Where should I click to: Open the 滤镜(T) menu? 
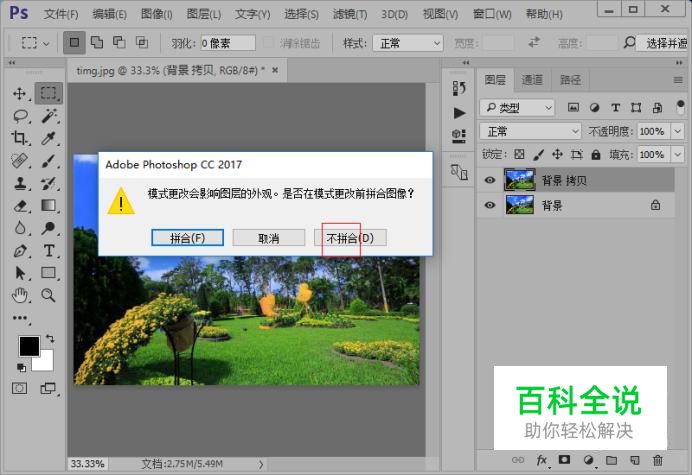pyautogui.click(x=350, y=14)
